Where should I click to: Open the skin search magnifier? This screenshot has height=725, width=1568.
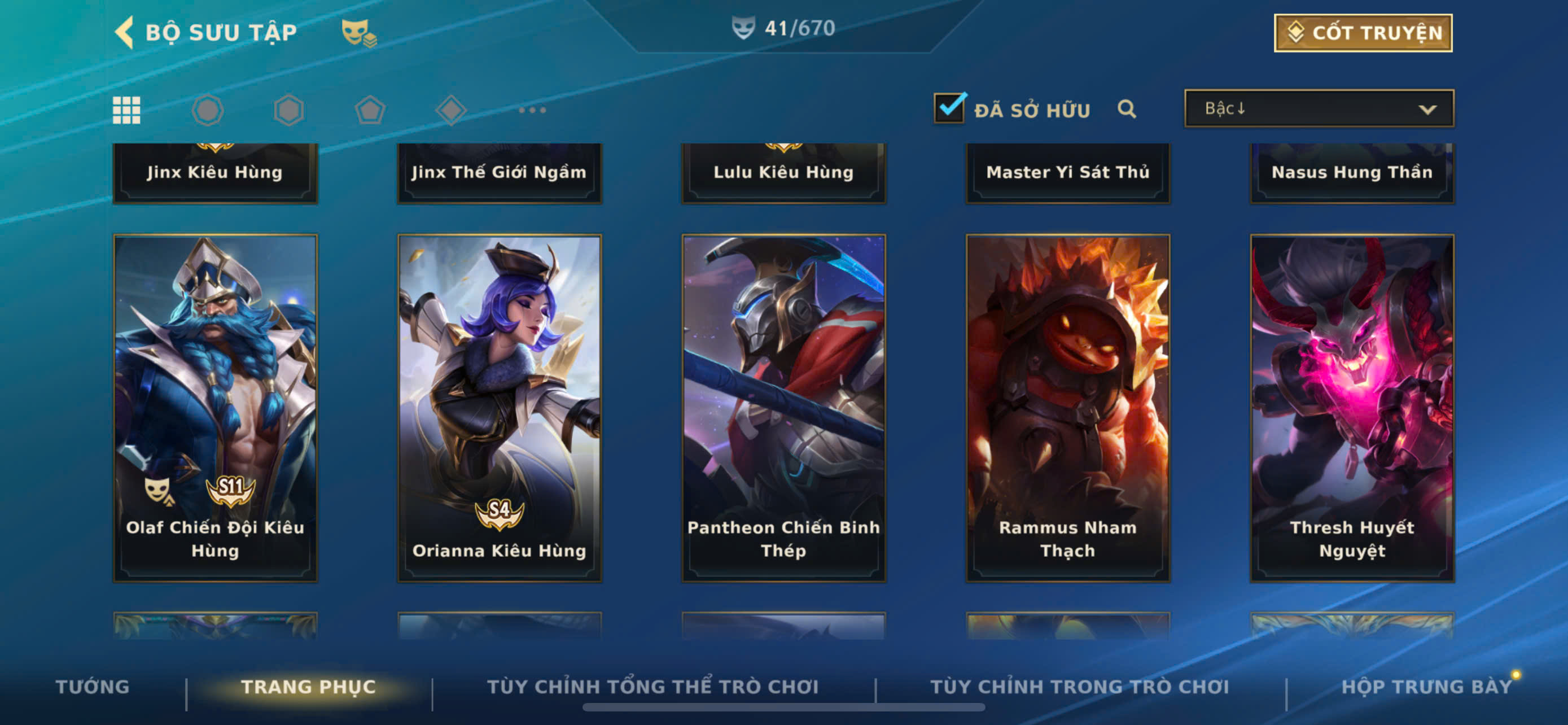pos(1127,109)
